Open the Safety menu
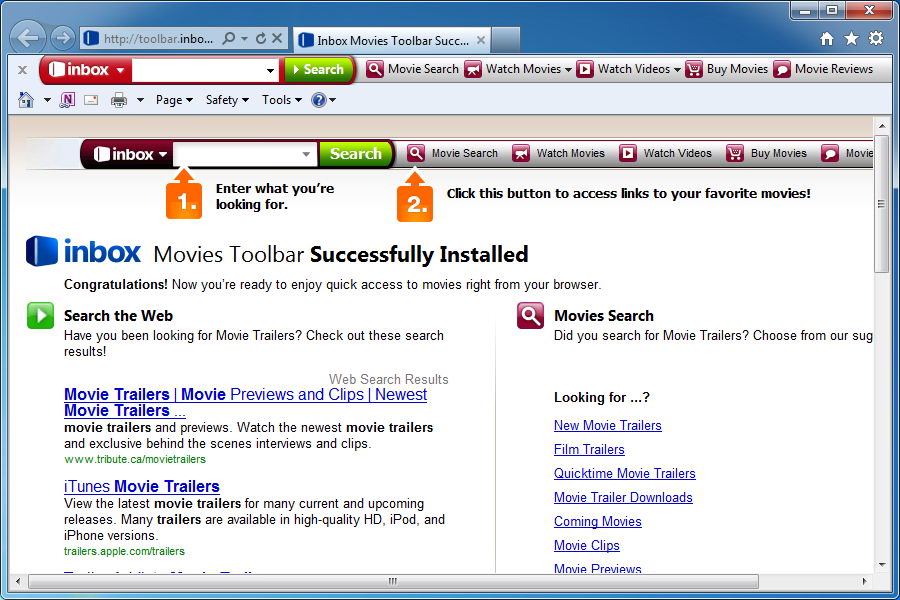This screenshot has height=600, width=900. point(227,100)
